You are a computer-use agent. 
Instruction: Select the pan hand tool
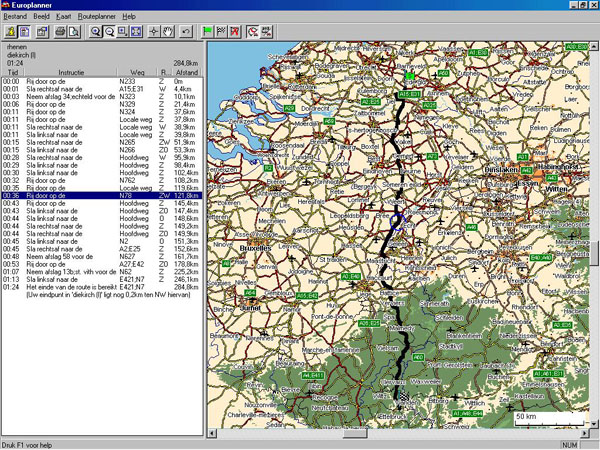167,32
